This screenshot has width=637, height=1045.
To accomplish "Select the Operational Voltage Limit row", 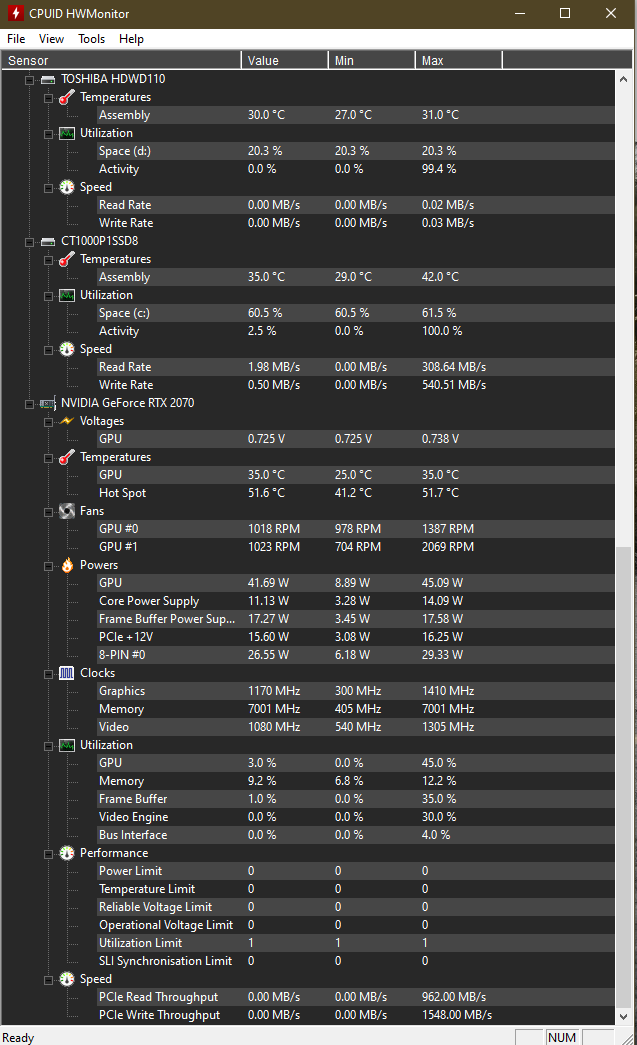I will [356, 925].
